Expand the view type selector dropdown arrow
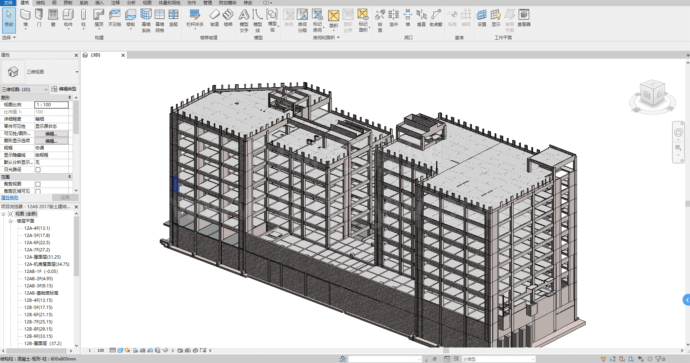690x363 pixels. 77,72
